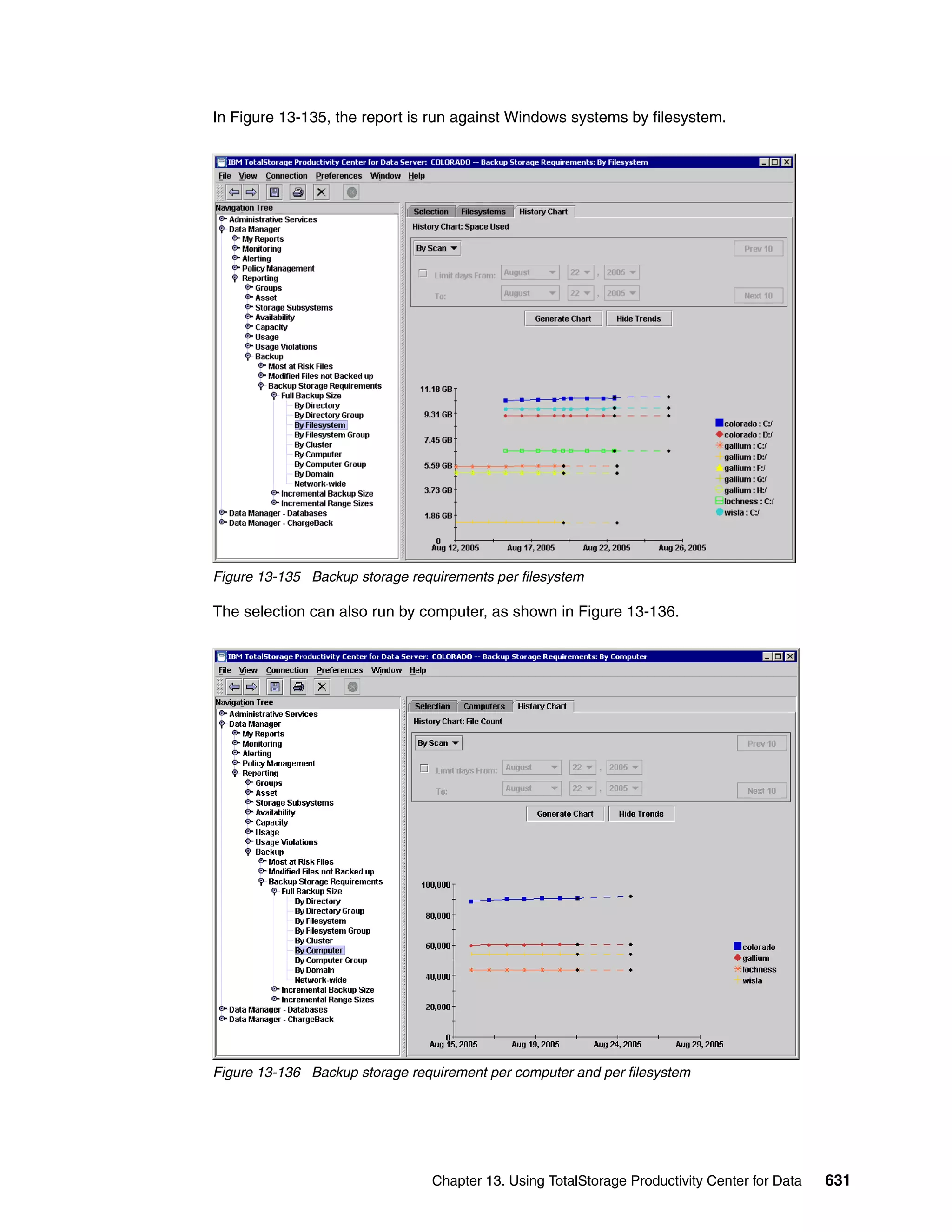Expand Usage Violations node in By Filesystem window tree

[x=248, y=346]
